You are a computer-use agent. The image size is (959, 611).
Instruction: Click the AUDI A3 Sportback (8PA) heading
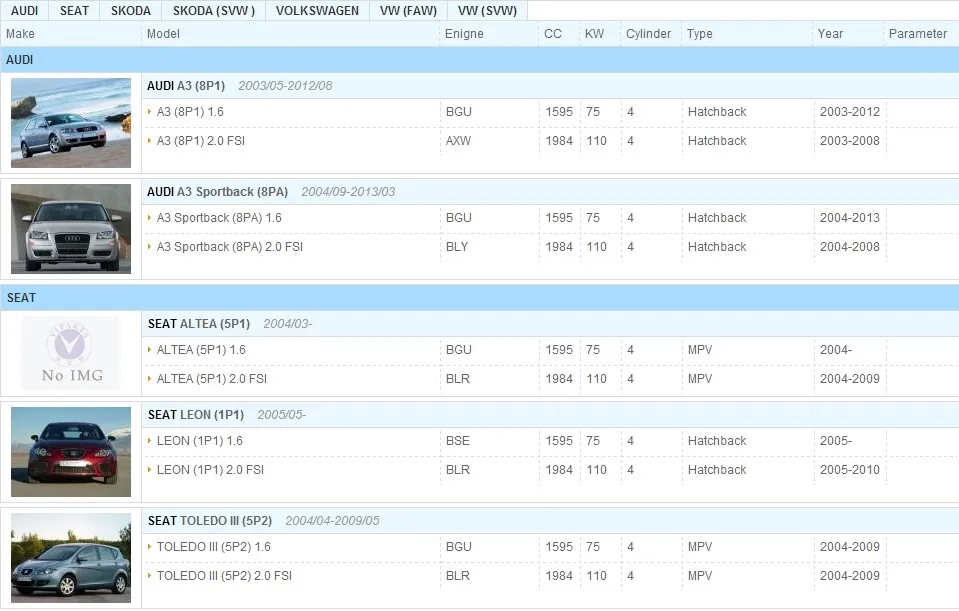tap(217, 191)
